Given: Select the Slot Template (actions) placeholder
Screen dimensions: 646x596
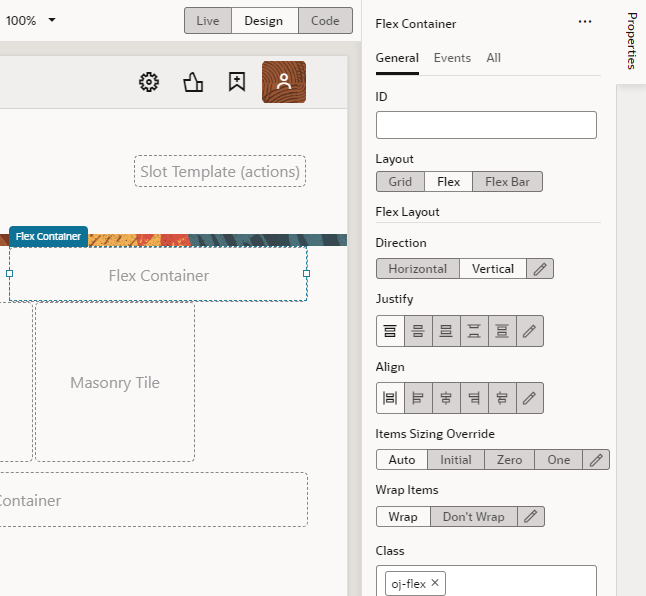Looking at the screenshot, I should [220, 171].
